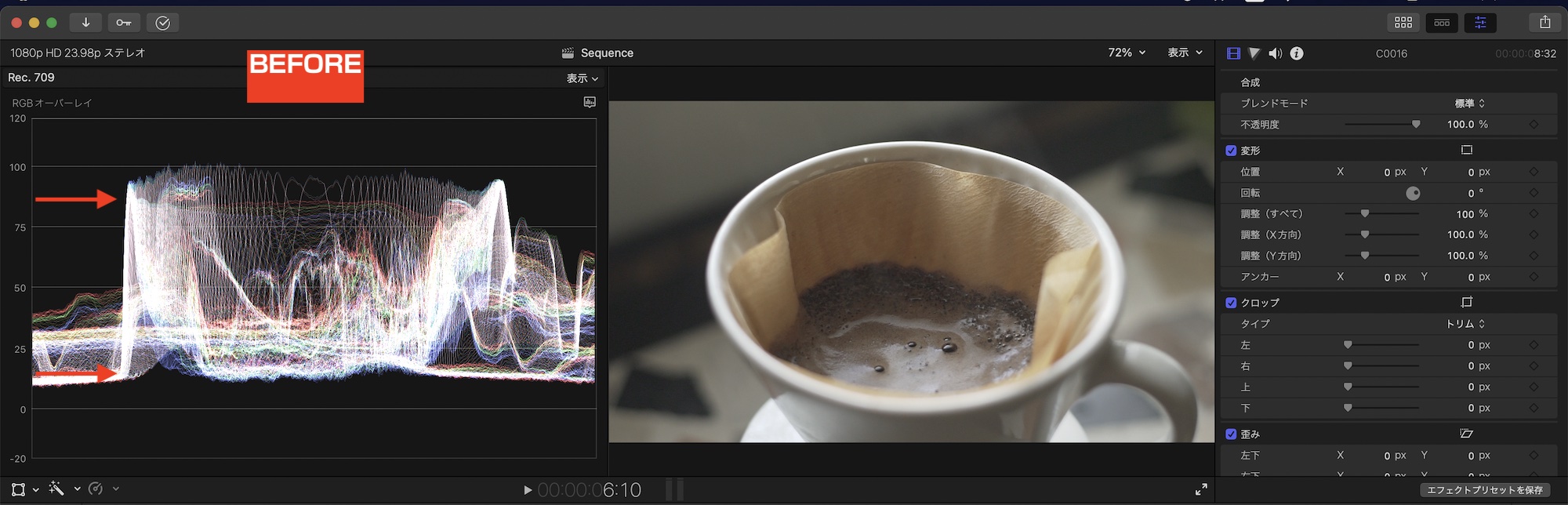Open the viewer 表示 menu
This screenshot has width=1568, height=505.
(1185, 53)
